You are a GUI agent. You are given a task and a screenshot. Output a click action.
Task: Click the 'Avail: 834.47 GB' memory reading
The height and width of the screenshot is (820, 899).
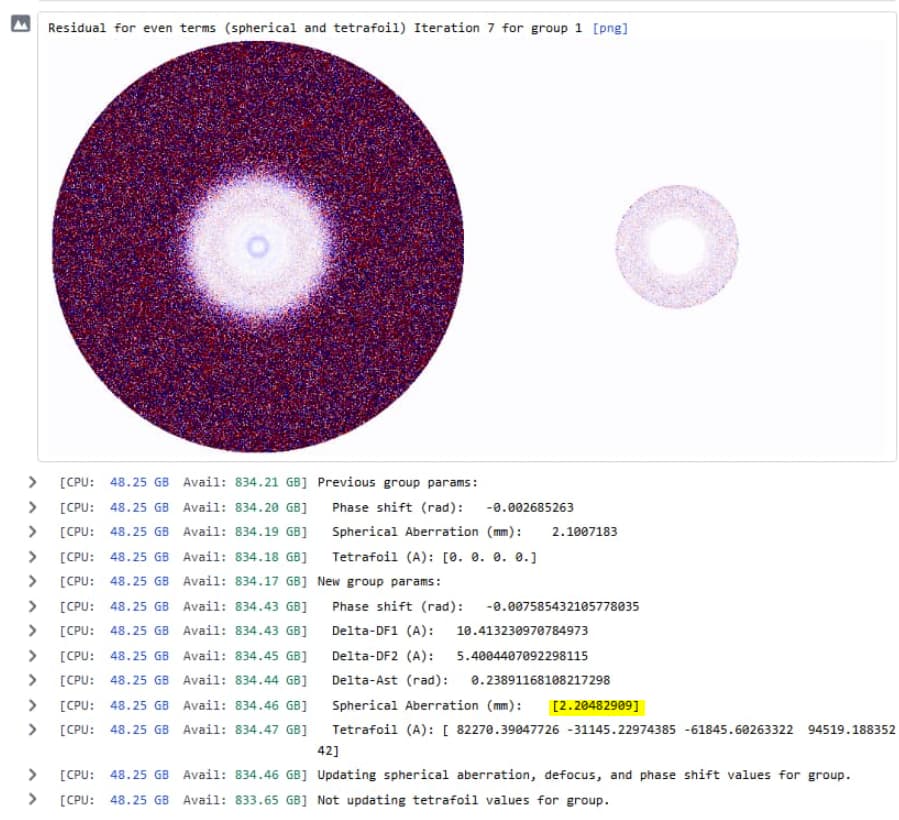245,729
